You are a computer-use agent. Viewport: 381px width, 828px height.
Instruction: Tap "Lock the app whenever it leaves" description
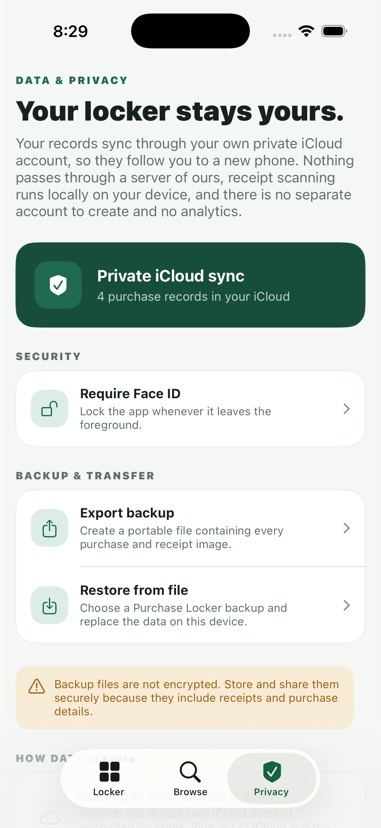[176, 418]
